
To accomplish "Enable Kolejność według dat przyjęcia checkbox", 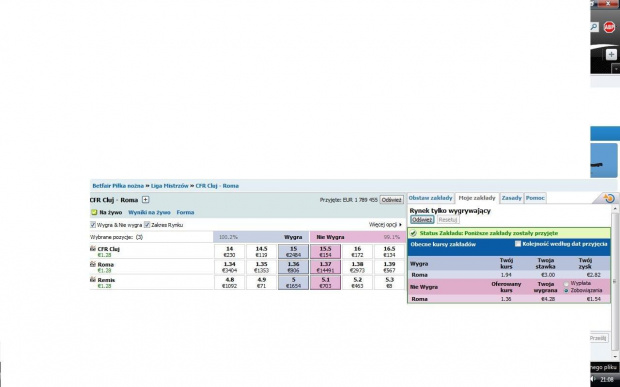I will pos(518,244).
